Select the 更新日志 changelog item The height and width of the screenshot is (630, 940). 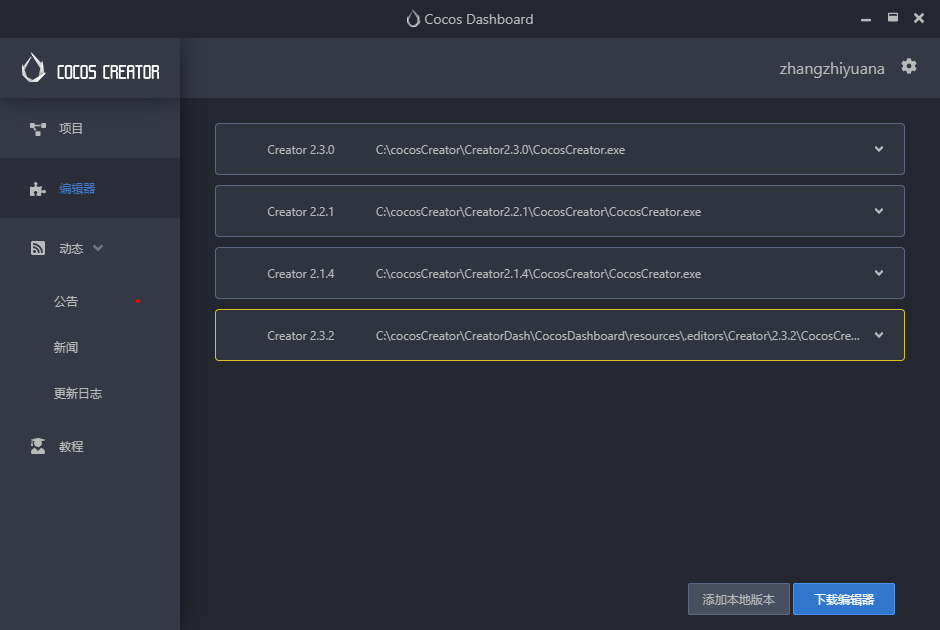pyautogui.click(x=78, y=394)
